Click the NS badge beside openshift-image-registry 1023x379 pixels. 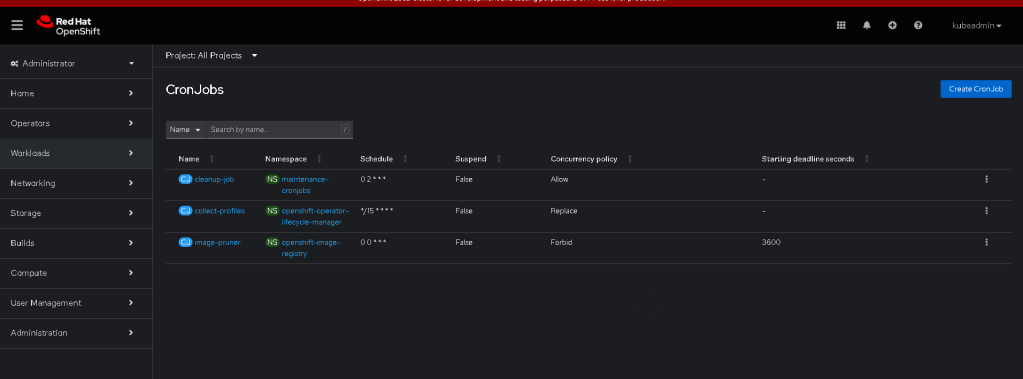tap(271, 242)
